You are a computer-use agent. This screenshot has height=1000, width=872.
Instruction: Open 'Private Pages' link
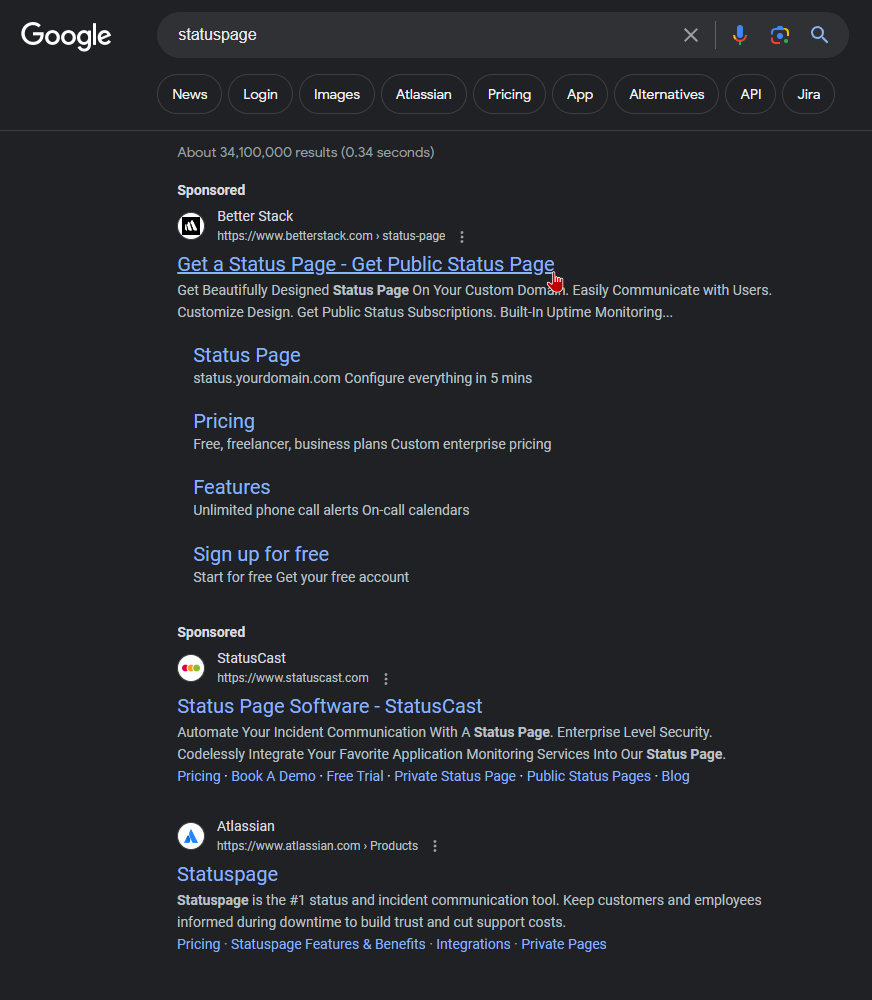coord(564,945)
